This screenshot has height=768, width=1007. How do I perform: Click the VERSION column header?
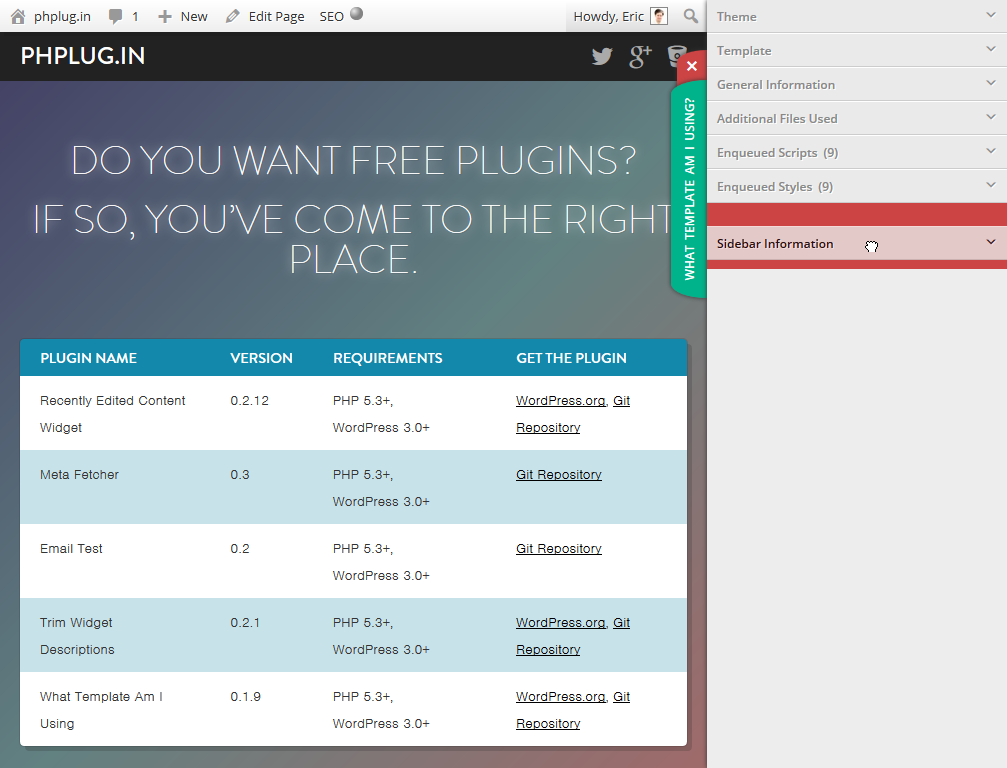(261, 358)
